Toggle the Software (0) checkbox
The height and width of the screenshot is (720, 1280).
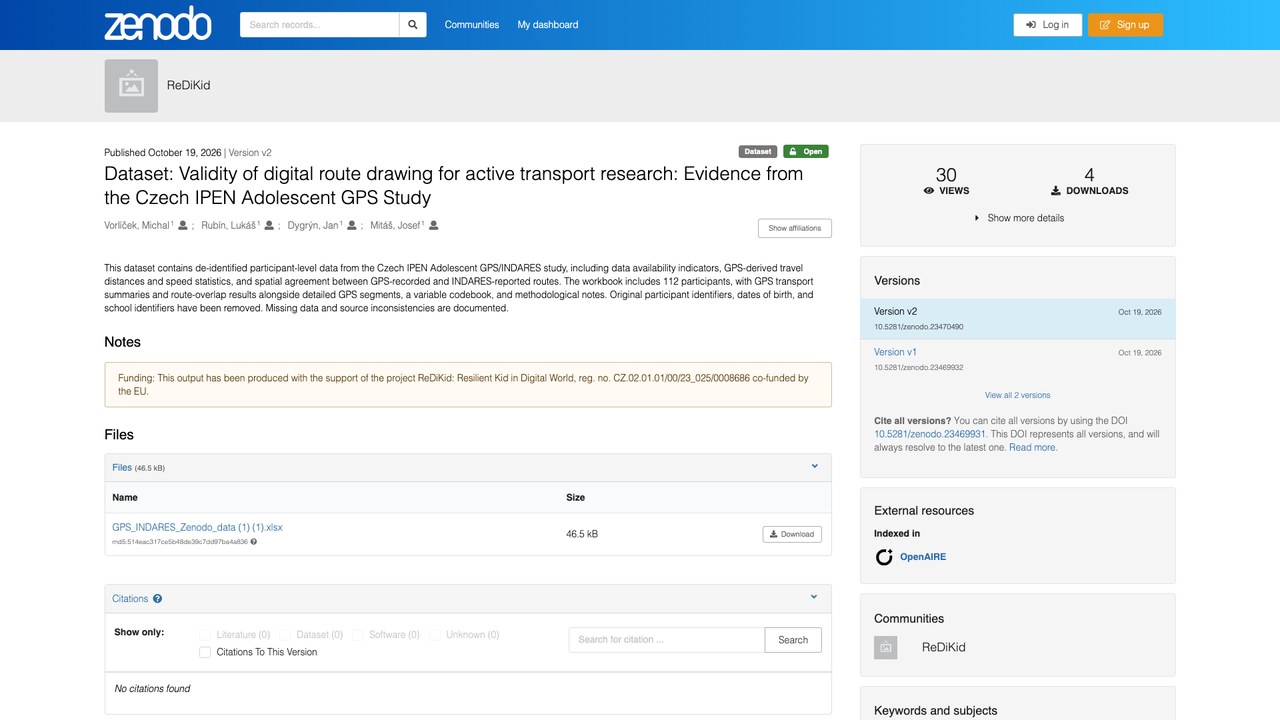click(x=357, y=635)
